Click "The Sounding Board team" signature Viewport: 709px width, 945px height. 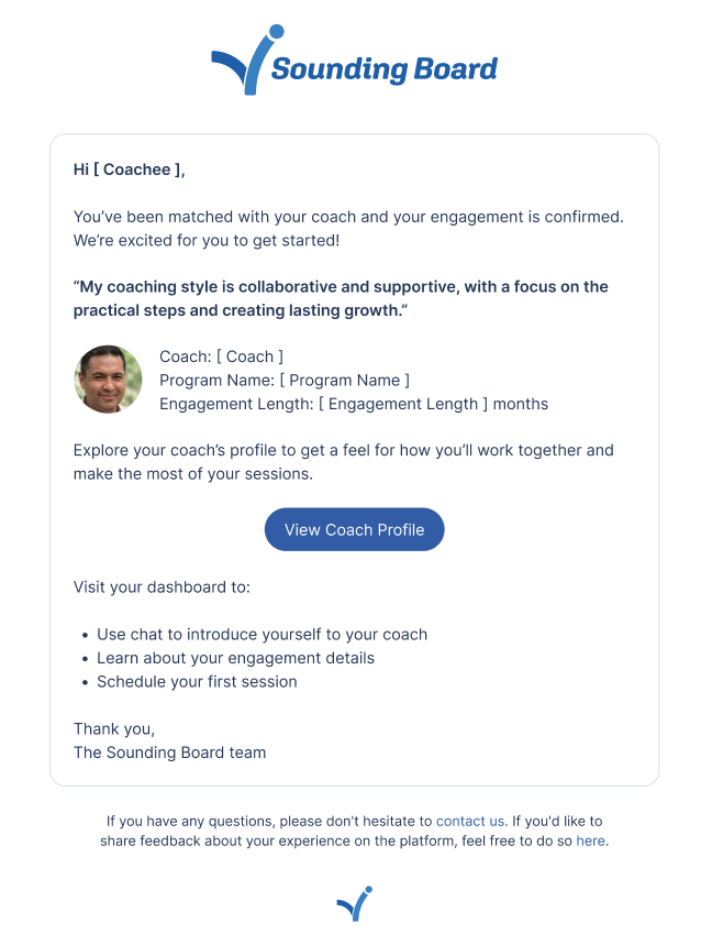[169, 752]
